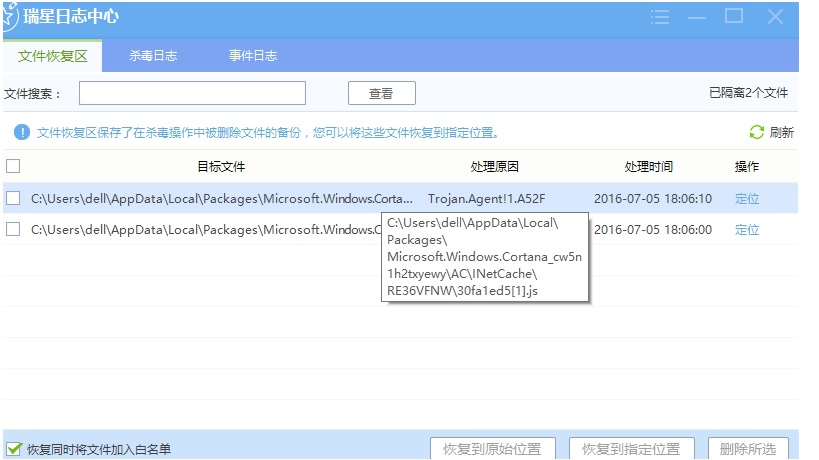Screen dimensions: 819x460
Task: Check the 18:06:00 file row checkbox
Action: pos(13,229)
